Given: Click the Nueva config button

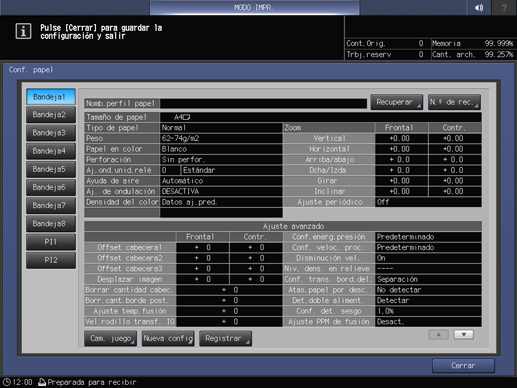Looking at the screenshot, I should pyautogui.click(x=168, y=338).
